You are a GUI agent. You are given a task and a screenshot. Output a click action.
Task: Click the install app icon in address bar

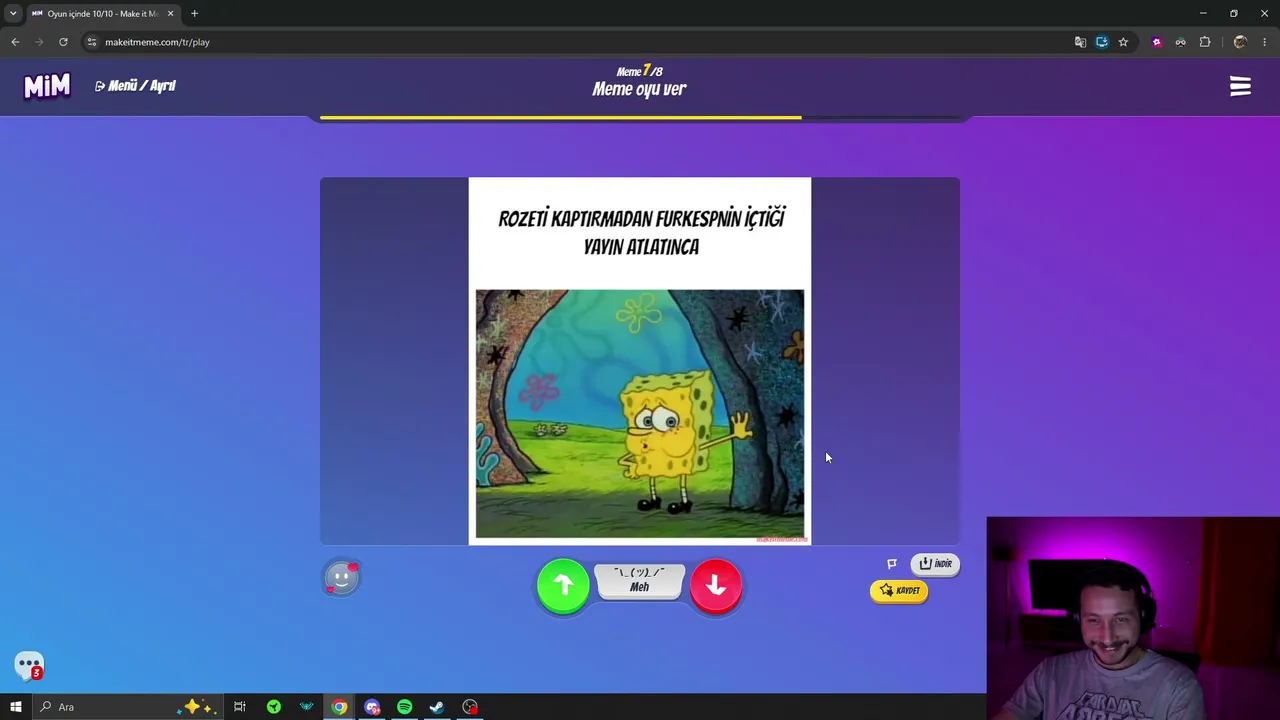tap(1102, 42)
